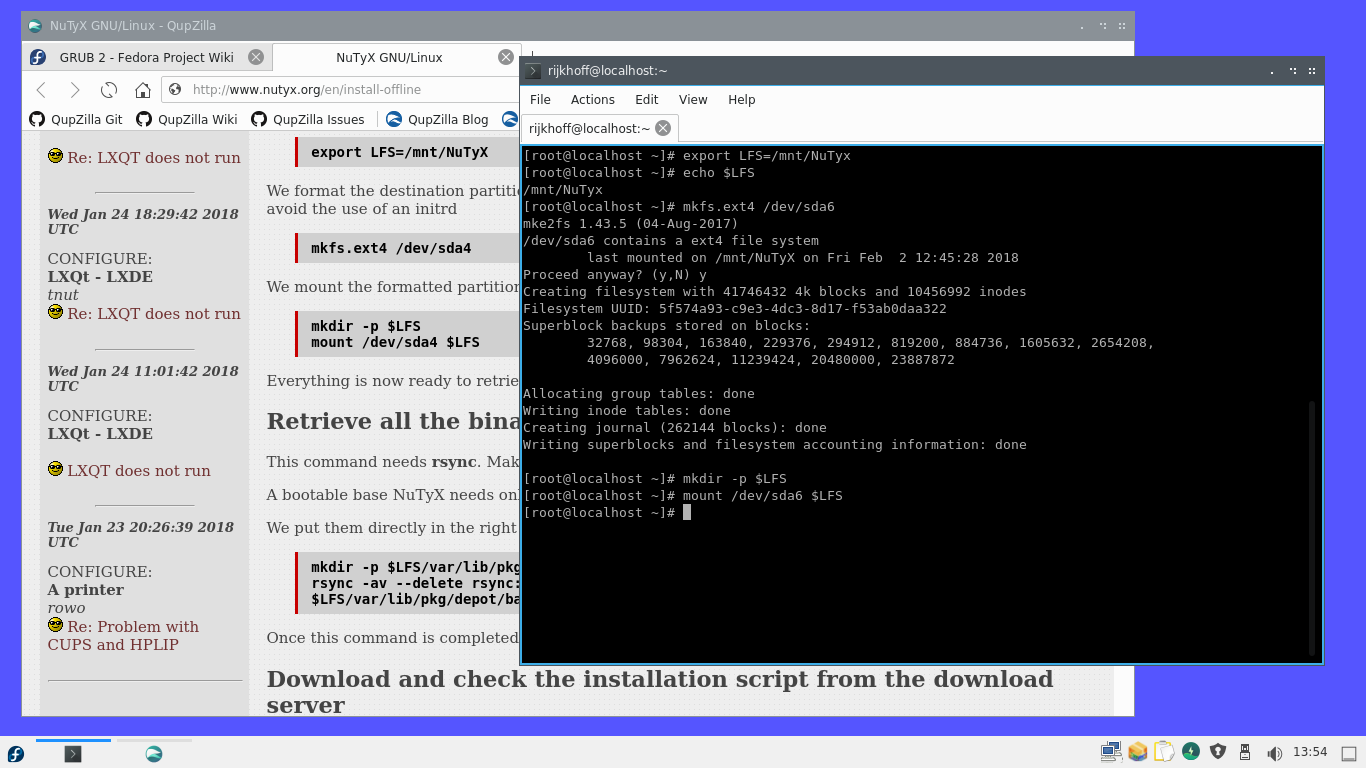Open the Edit menu in terminal
This screenshot has width=1366, height=768.
click(646, 99)
